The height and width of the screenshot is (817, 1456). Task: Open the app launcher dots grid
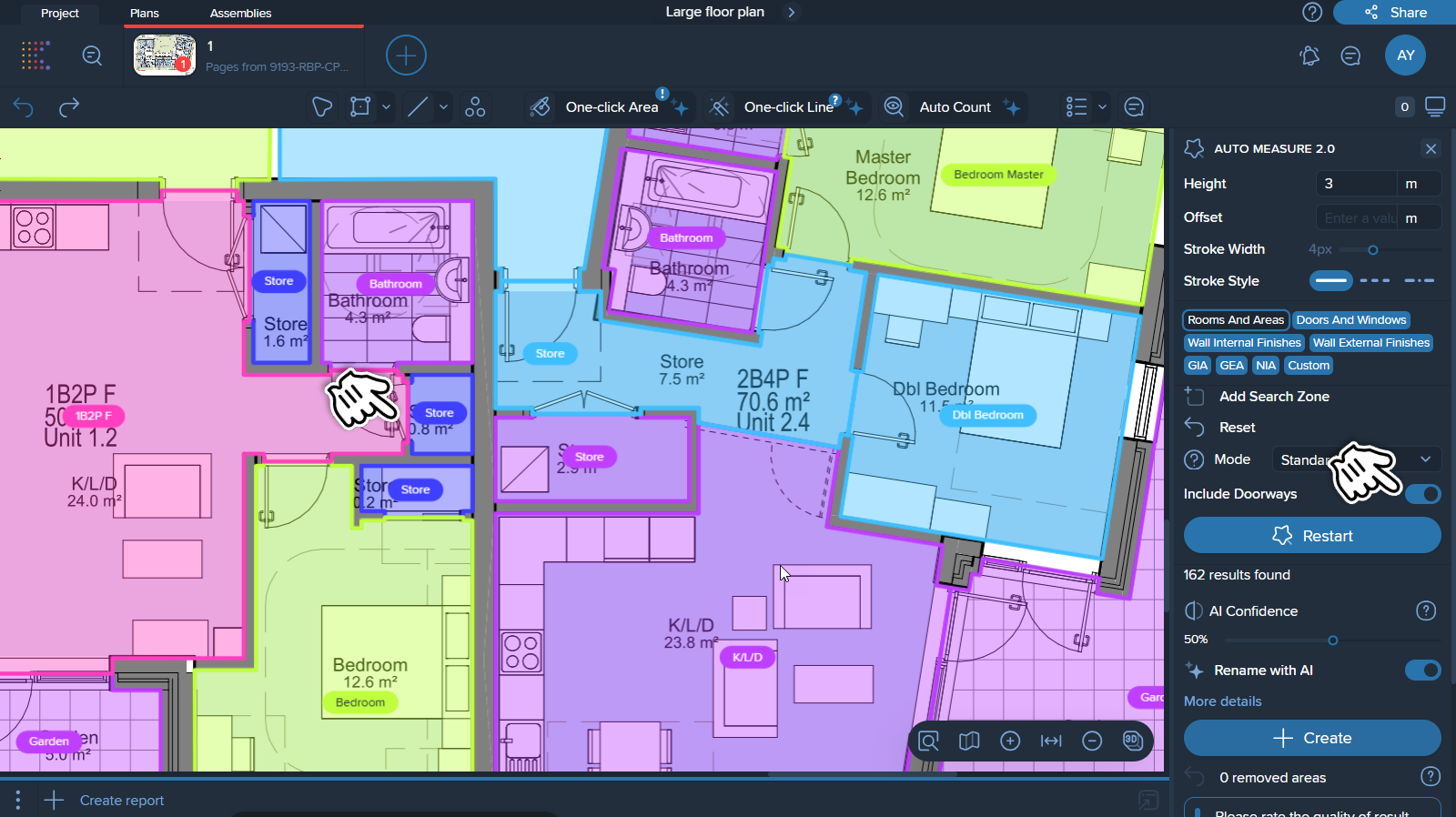35,55
